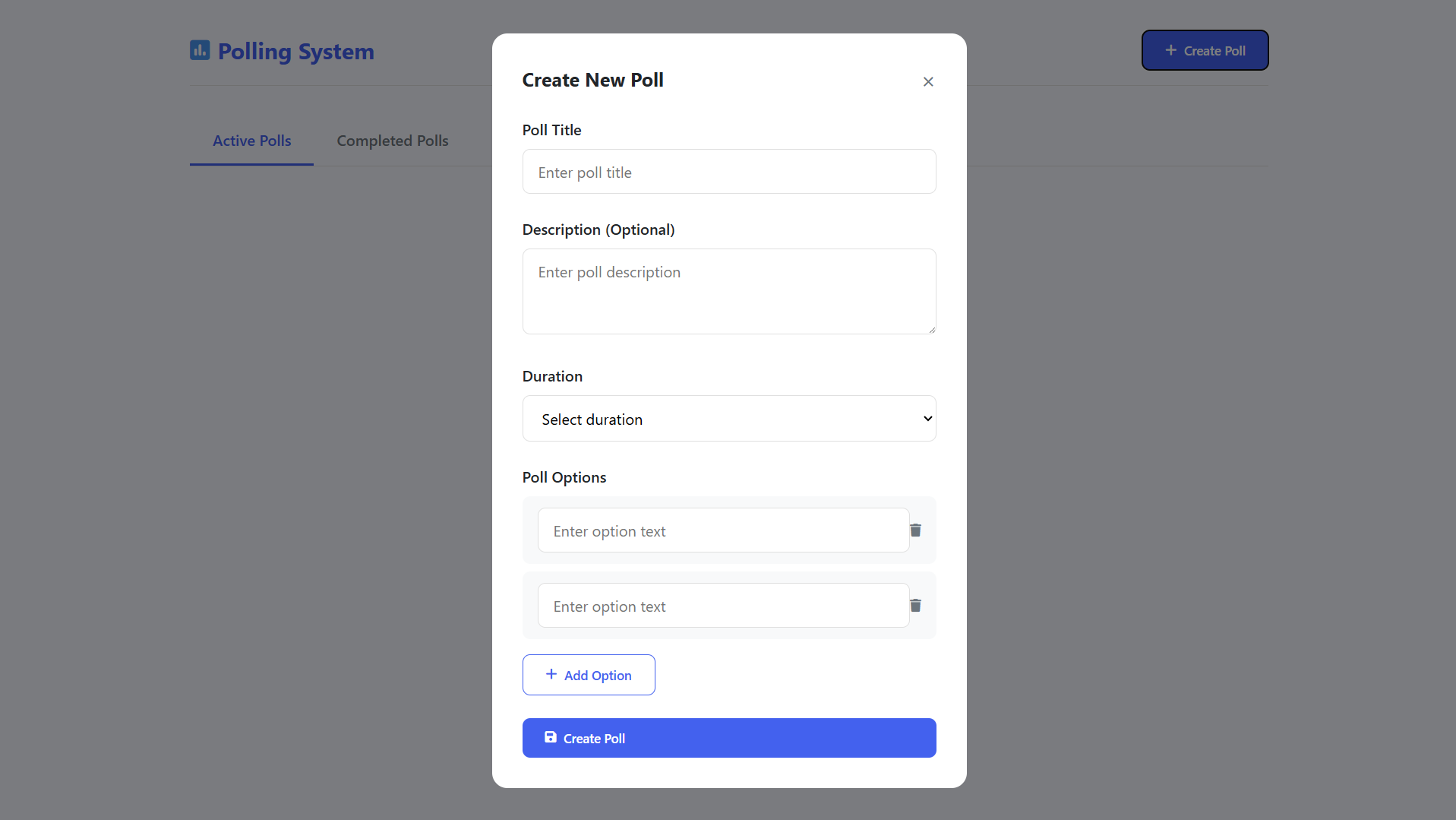Switch to the Completed Polls tab
This screenshot has height=820, width=1456.
[x=393, y=141]
